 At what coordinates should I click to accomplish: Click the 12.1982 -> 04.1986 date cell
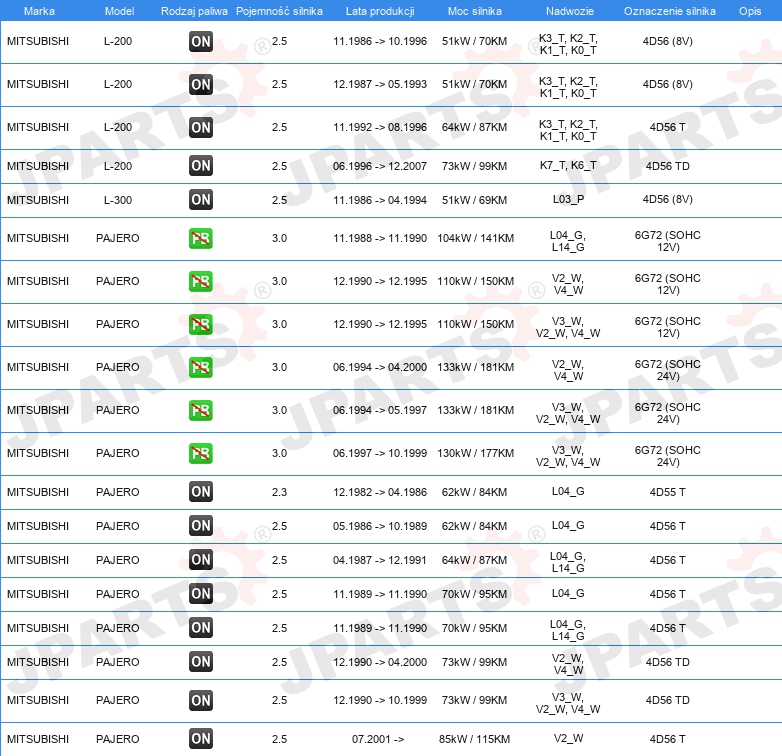[380, 492]
